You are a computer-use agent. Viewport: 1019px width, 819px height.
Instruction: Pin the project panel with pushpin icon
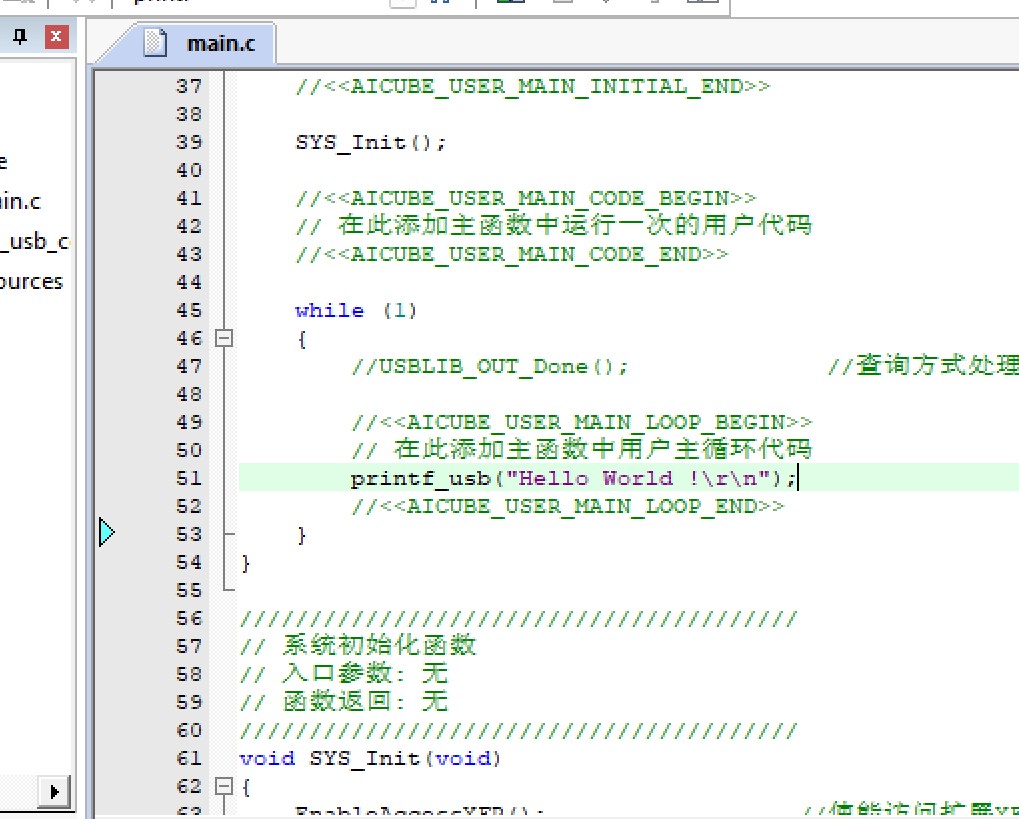point(21,38)
